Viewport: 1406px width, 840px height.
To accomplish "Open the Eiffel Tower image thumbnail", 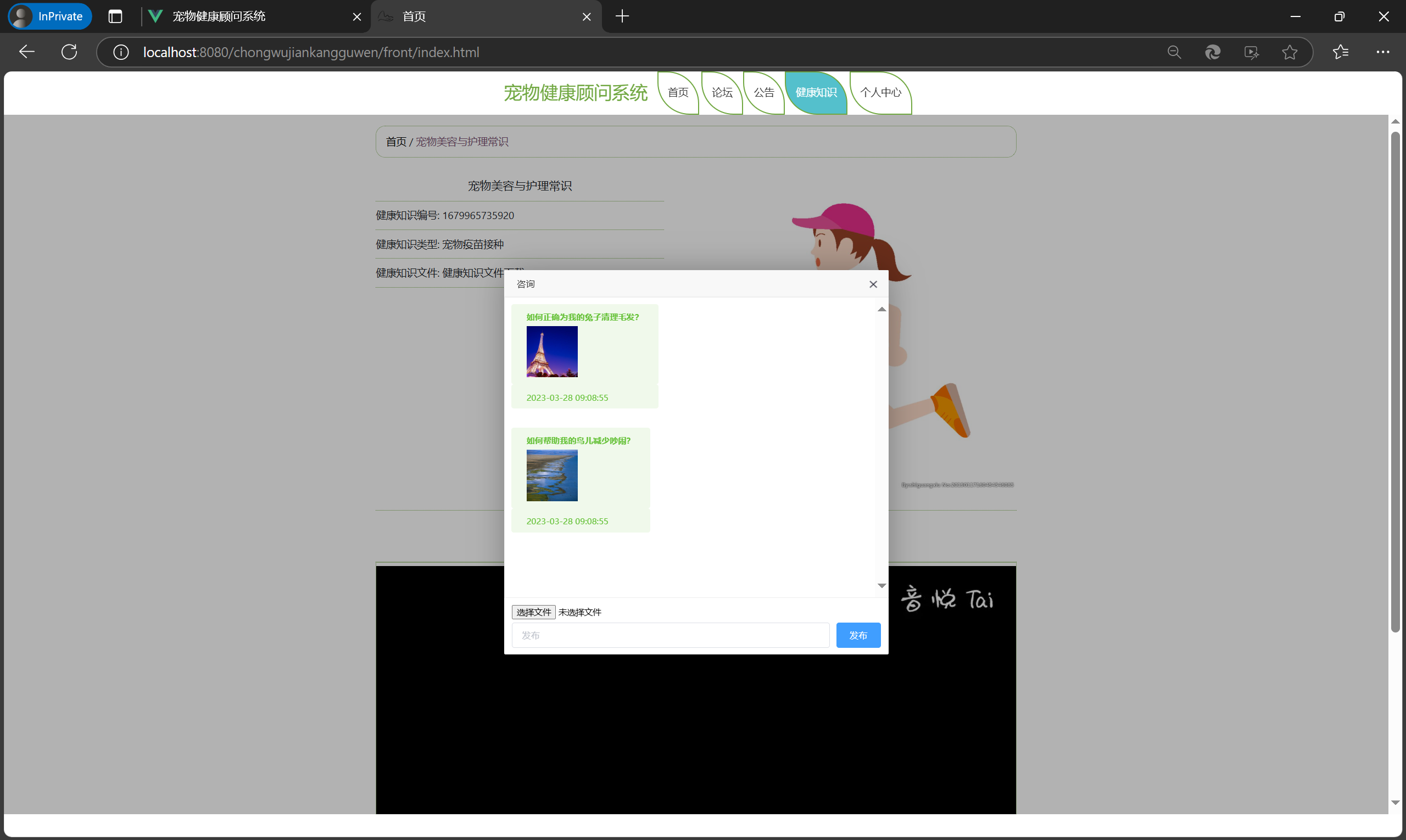I will click(x=551, y=351).
